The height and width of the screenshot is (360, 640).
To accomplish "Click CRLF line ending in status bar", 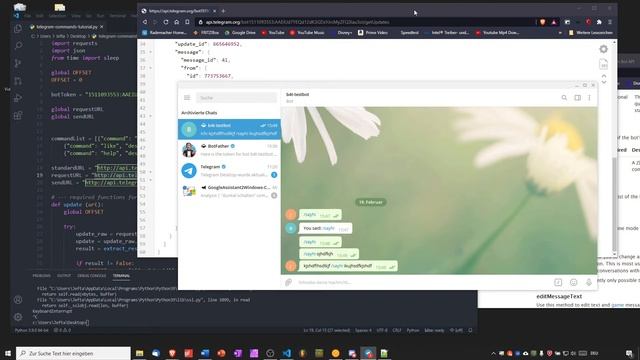I will pos(397,330).
